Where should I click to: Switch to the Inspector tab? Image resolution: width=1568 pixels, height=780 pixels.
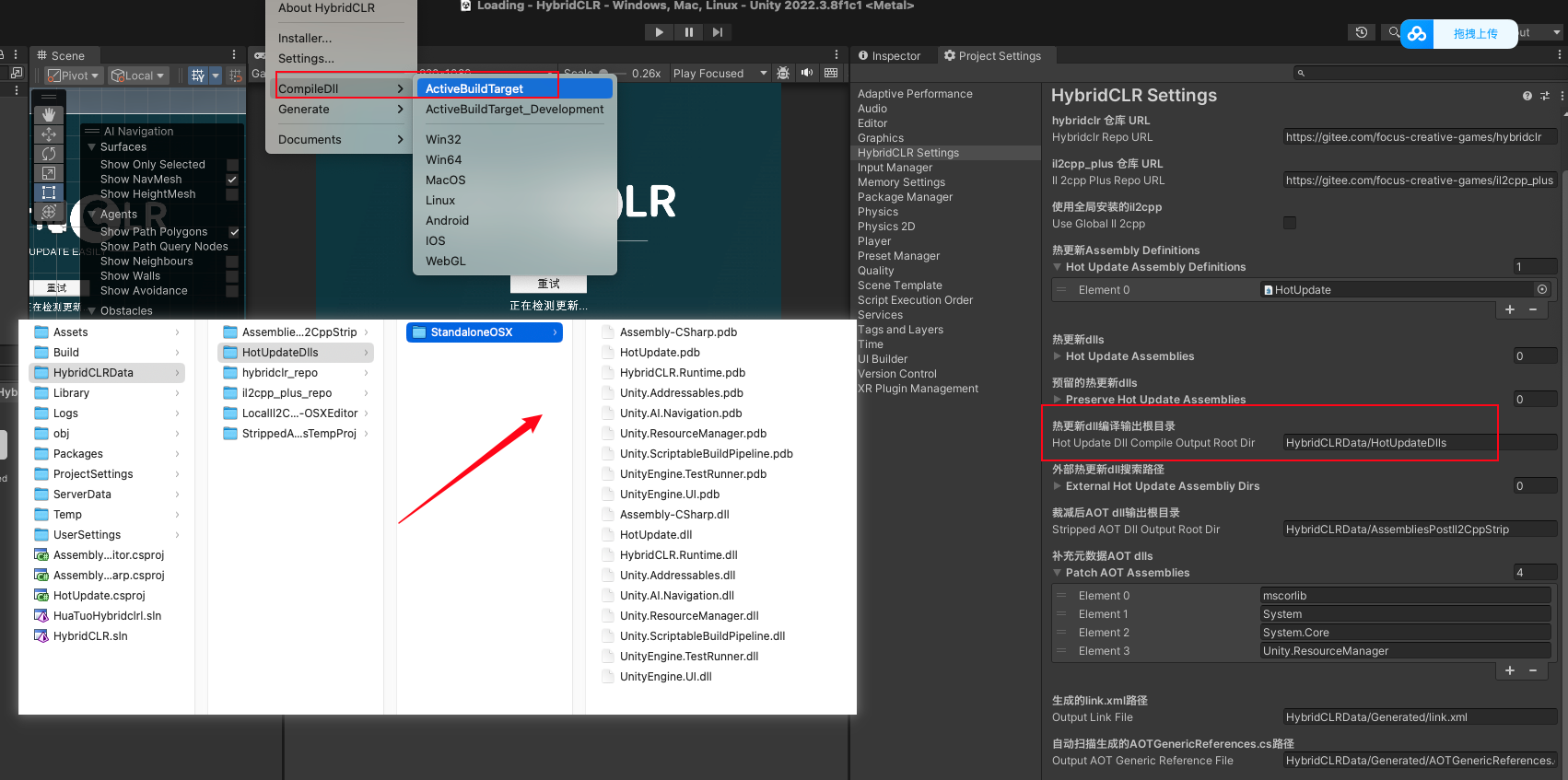(890, 55)
